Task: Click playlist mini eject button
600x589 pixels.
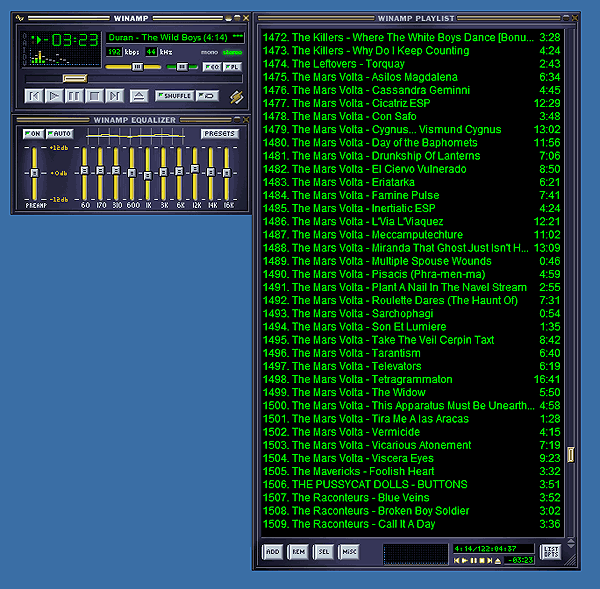Action: tap(498, 561)
